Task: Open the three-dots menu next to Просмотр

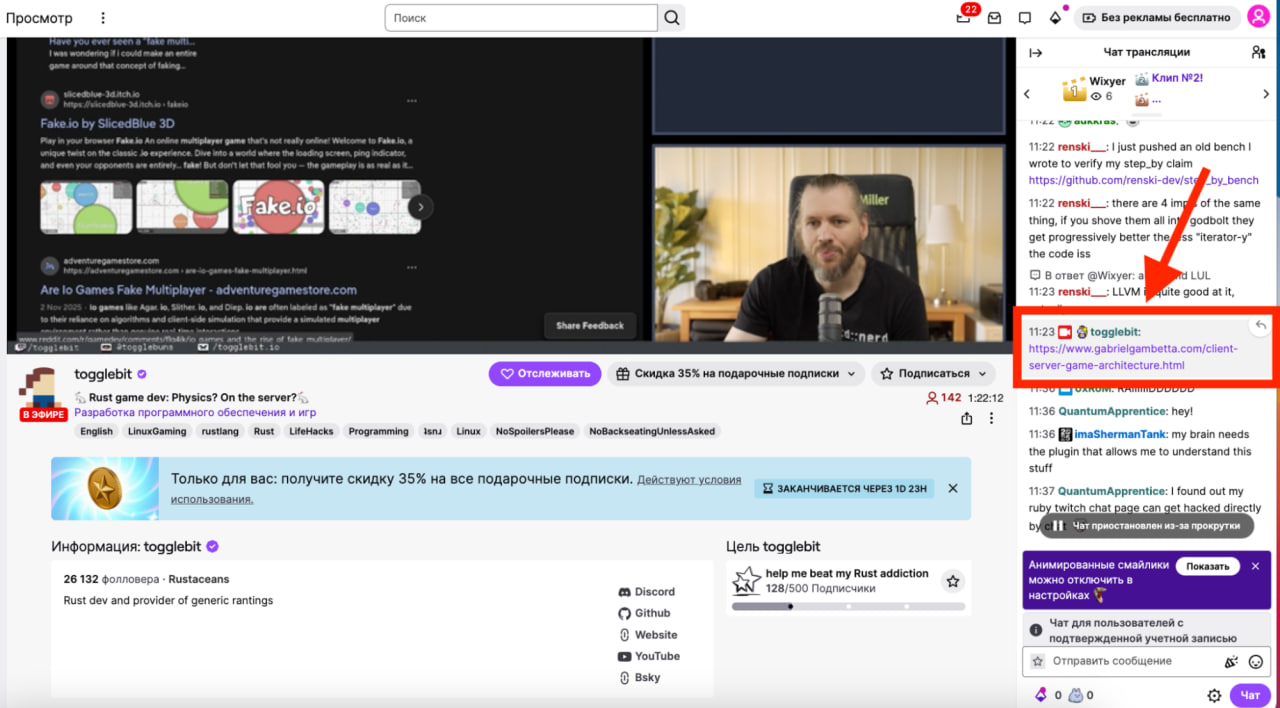Action: click(x=103, y=18)
